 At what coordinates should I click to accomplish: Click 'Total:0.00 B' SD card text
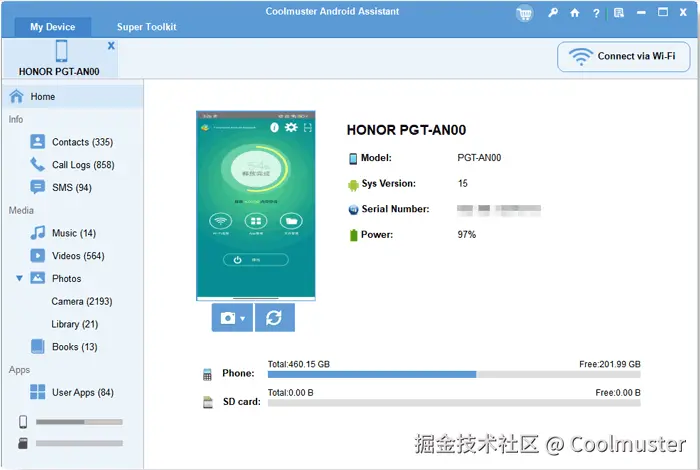click(x=291, y=393)
